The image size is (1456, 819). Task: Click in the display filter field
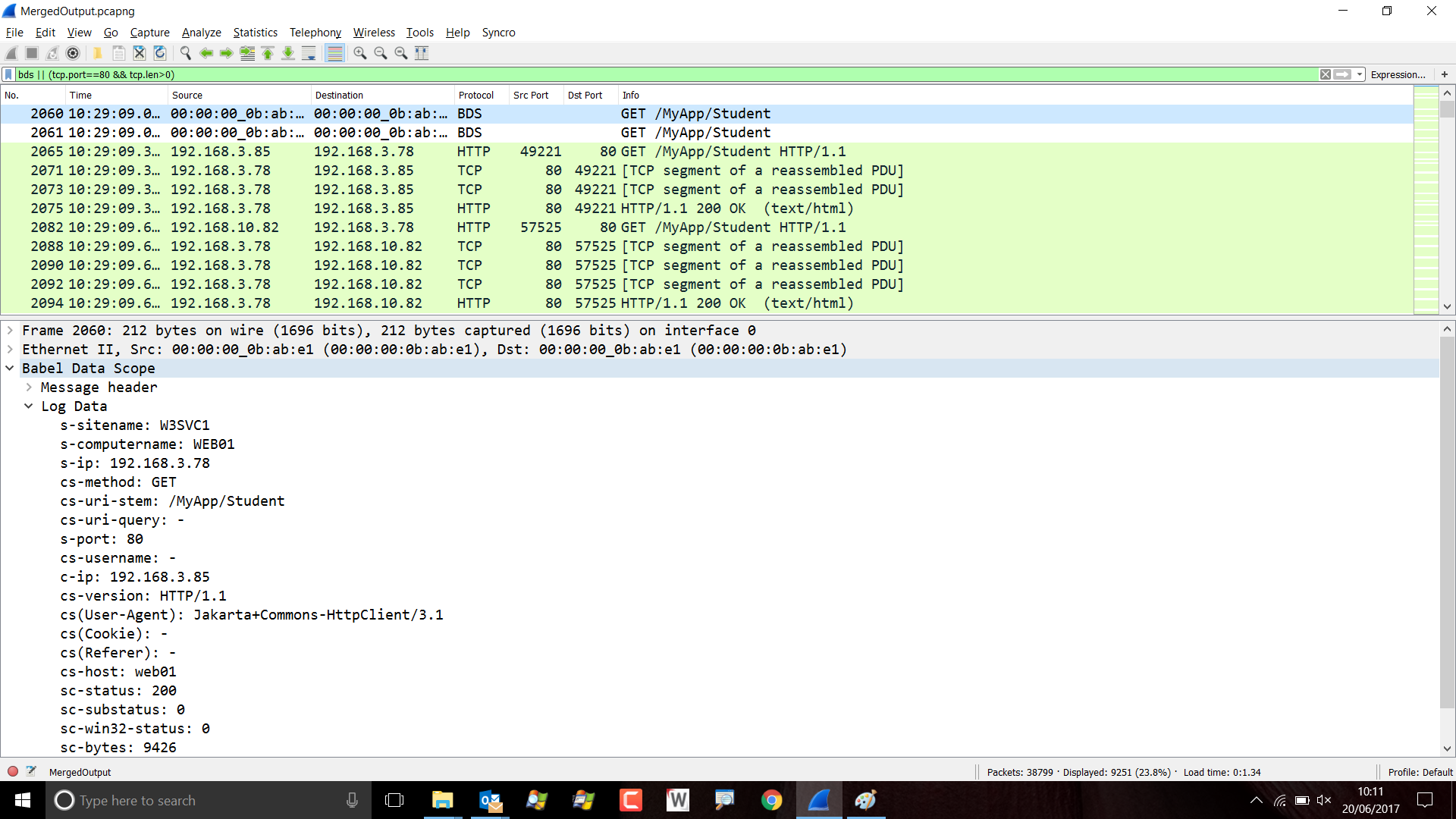pyautogui.click(x=607, y=74)
